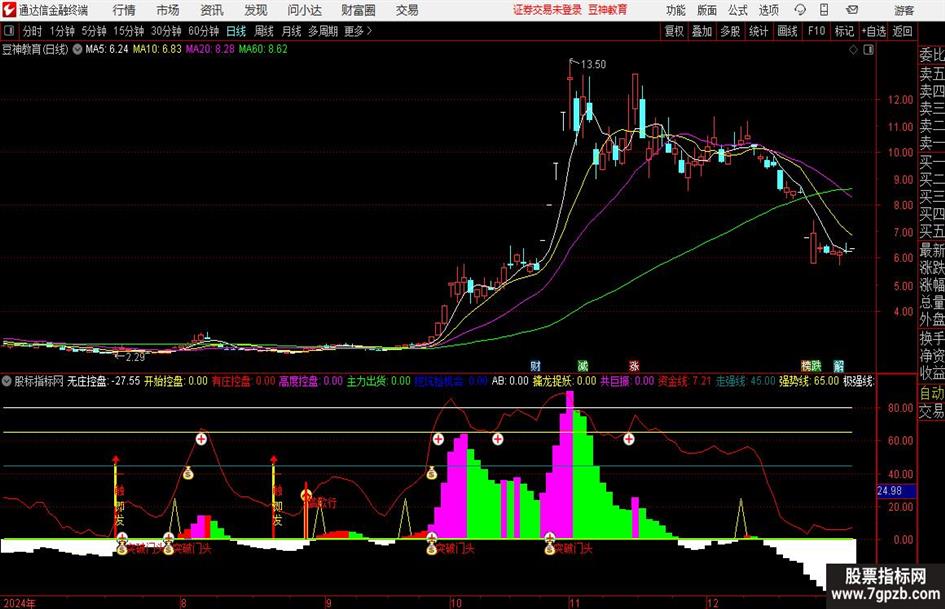
Task: Click the 豆神教育(日线) chart title
Action: [35, 49]
